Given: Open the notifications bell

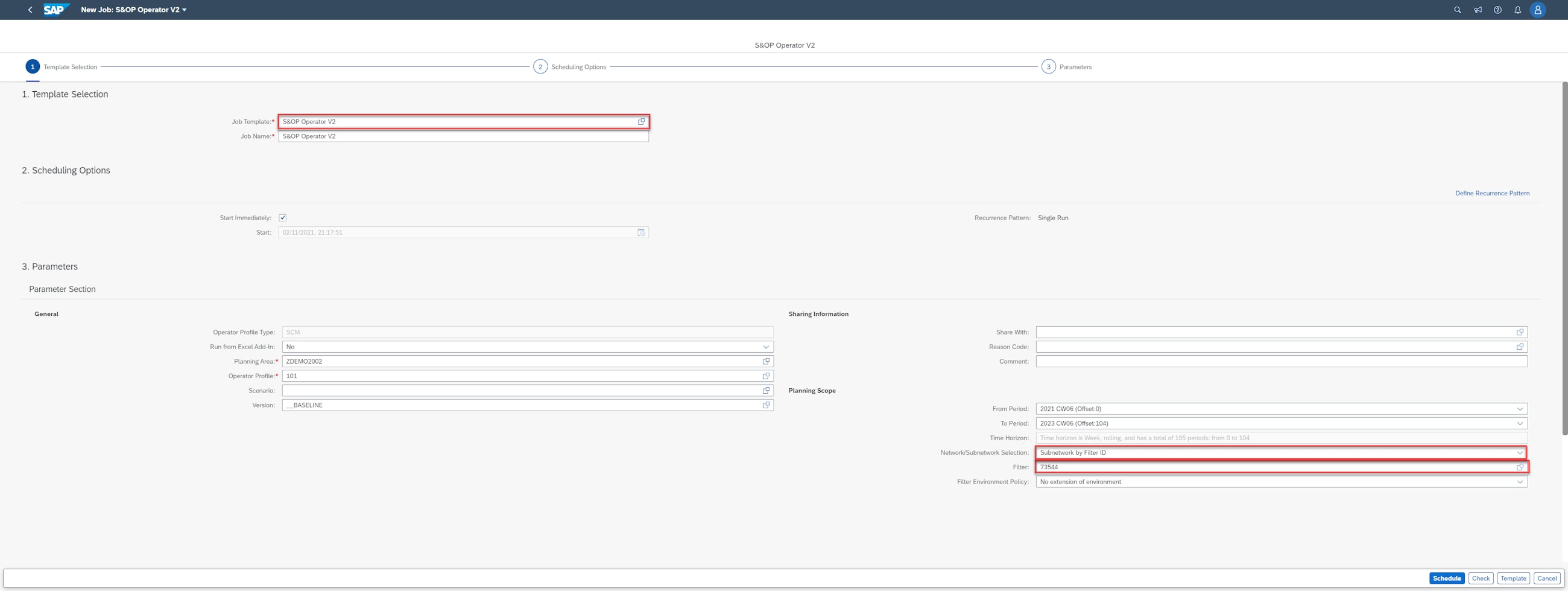Looking at the screenshot, I should 1517,10.
